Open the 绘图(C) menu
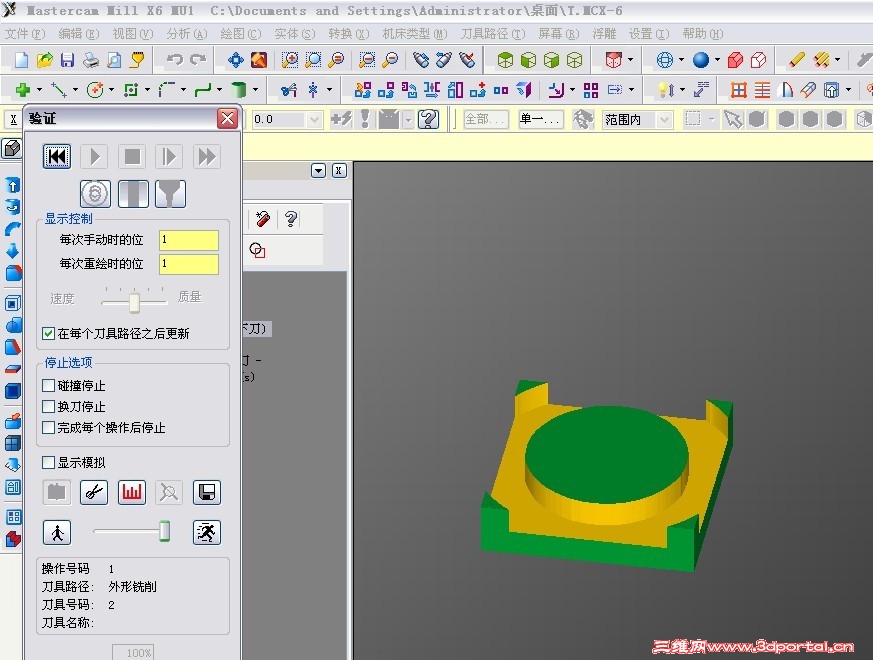Screen dimensions: 873x660 (241, 34)
